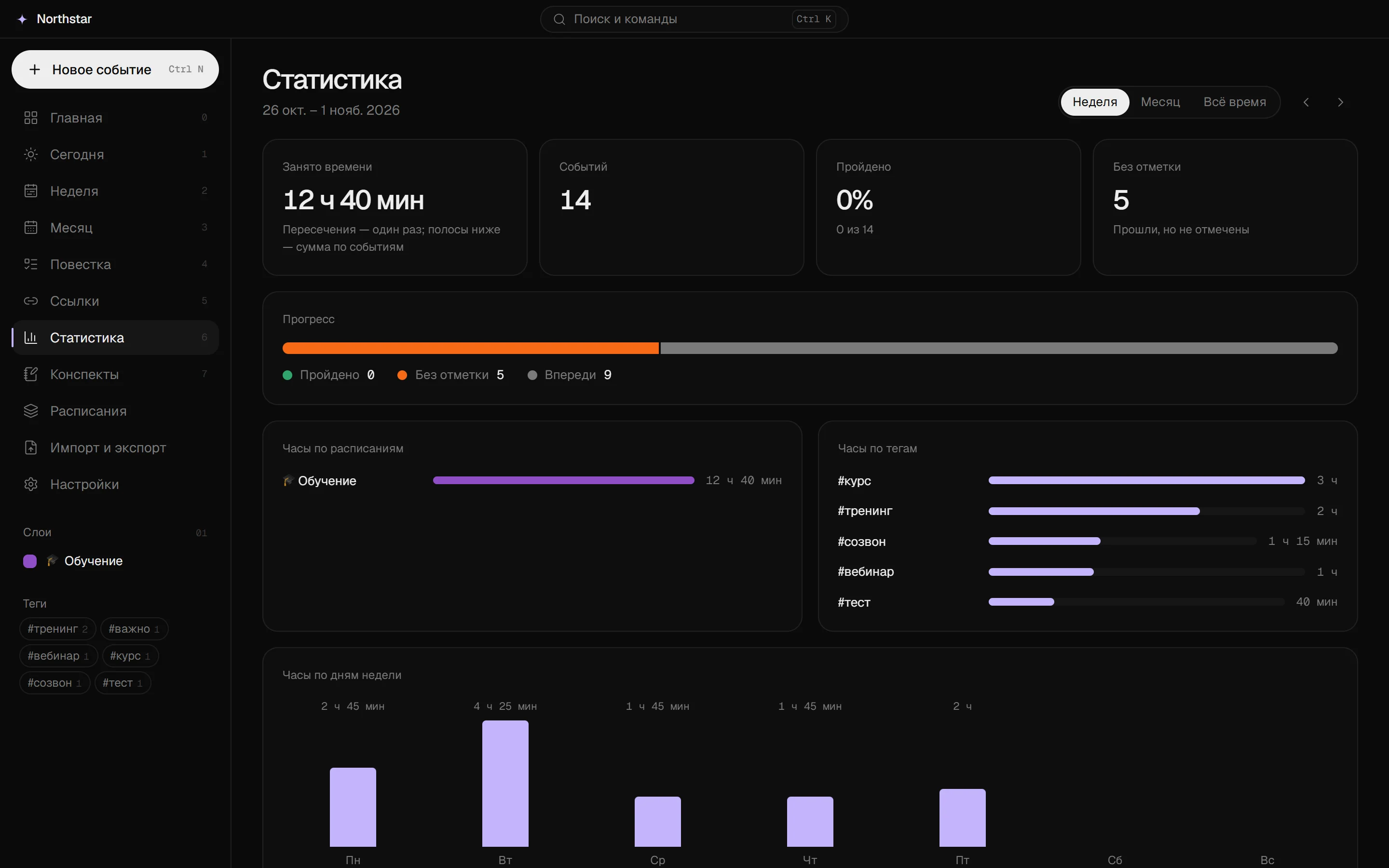The image size is (1389, 868).
Task: Go to the next week arrow
Action: (1341, 102)
